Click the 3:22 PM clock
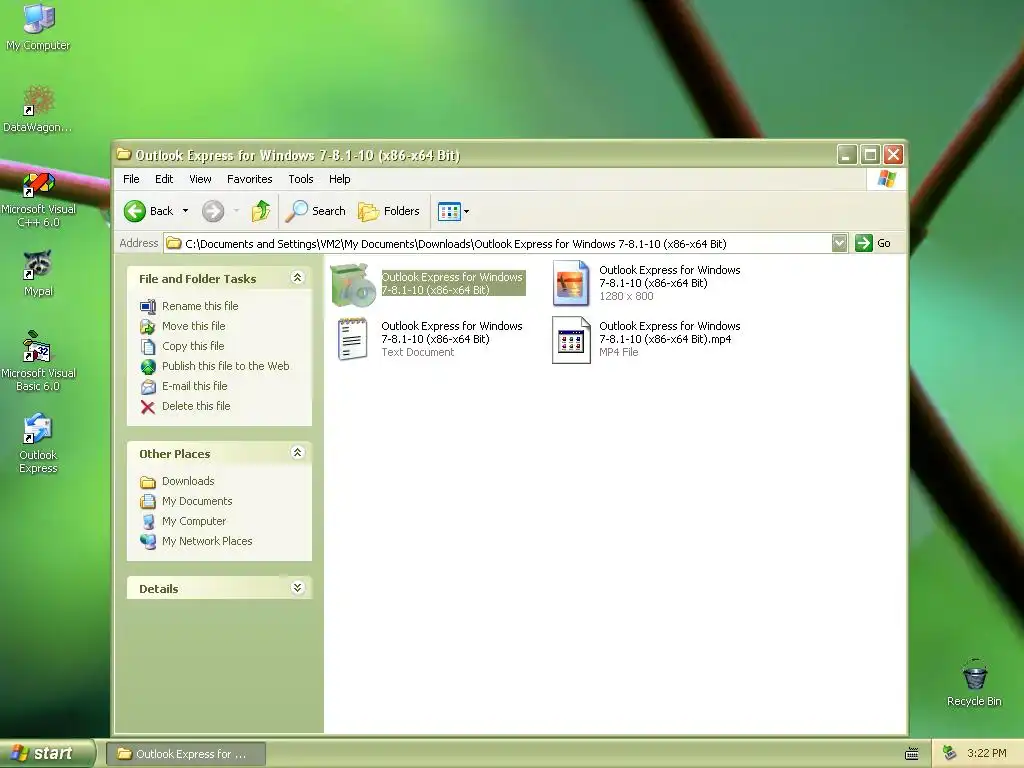The height and width of the screenshot is (768, 1024). pyautogui.click(x=987, y=753)
